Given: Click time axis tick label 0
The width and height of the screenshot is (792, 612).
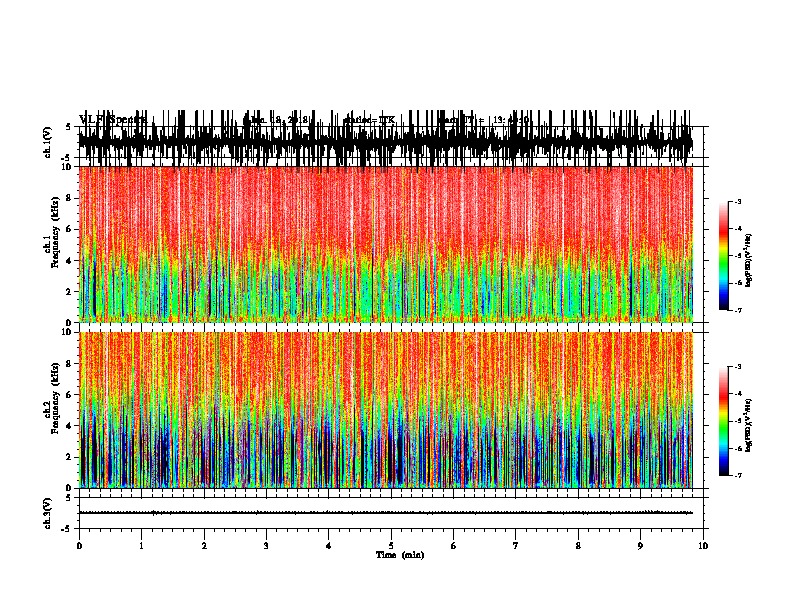Looking at the screenshot, I should [x=79, y=546].
